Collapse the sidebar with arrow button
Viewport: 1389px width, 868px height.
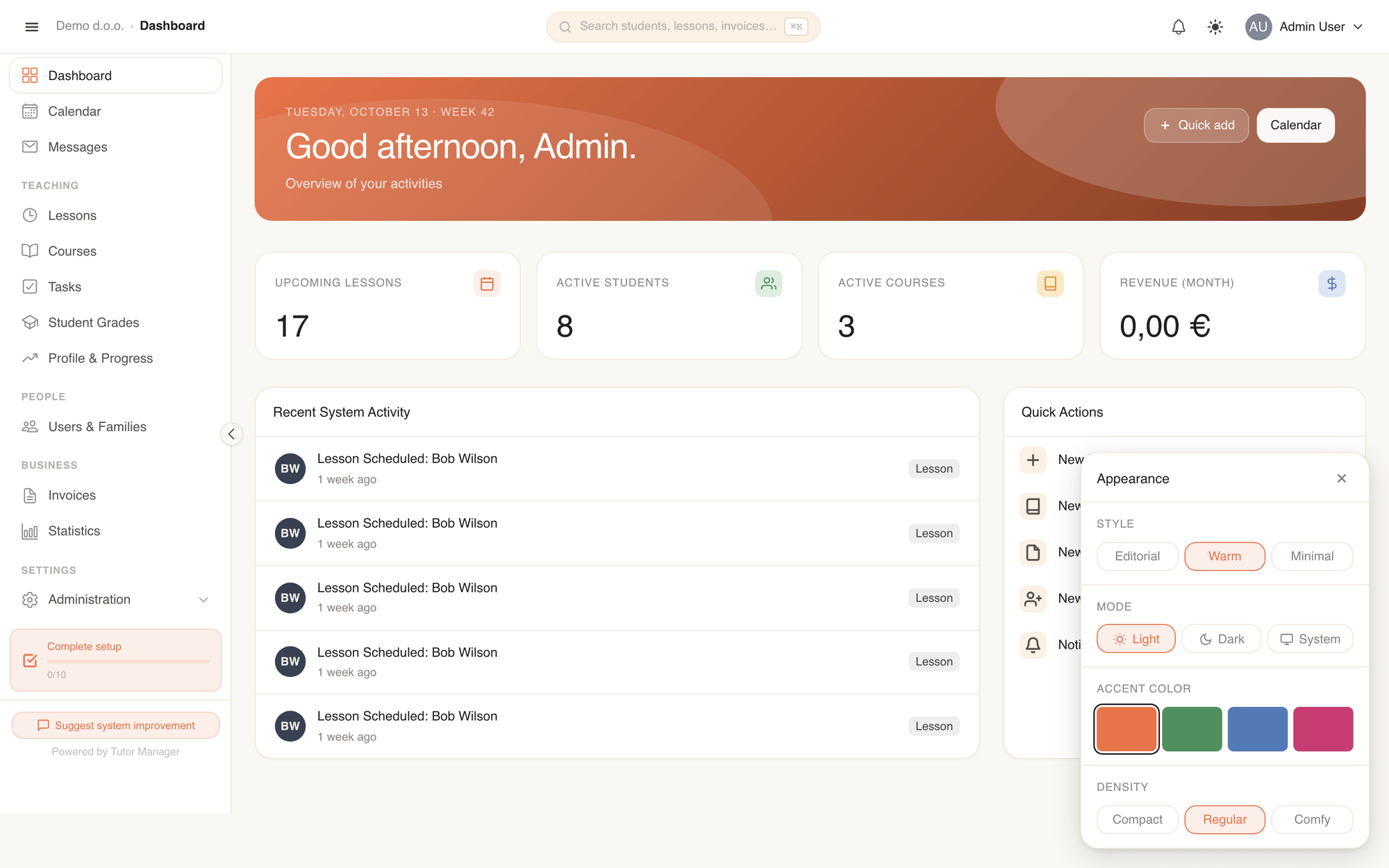click(231, 434)
